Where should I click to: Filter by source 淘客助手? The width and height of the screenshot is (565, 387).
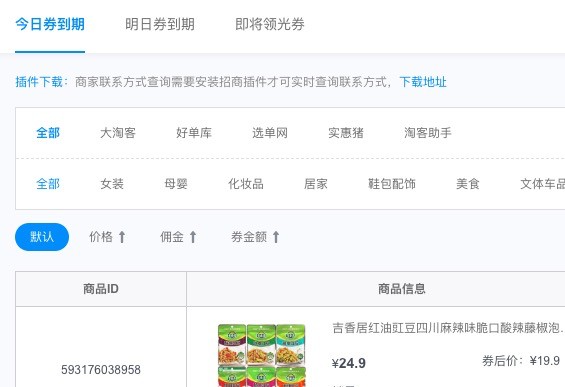[428, 133]
